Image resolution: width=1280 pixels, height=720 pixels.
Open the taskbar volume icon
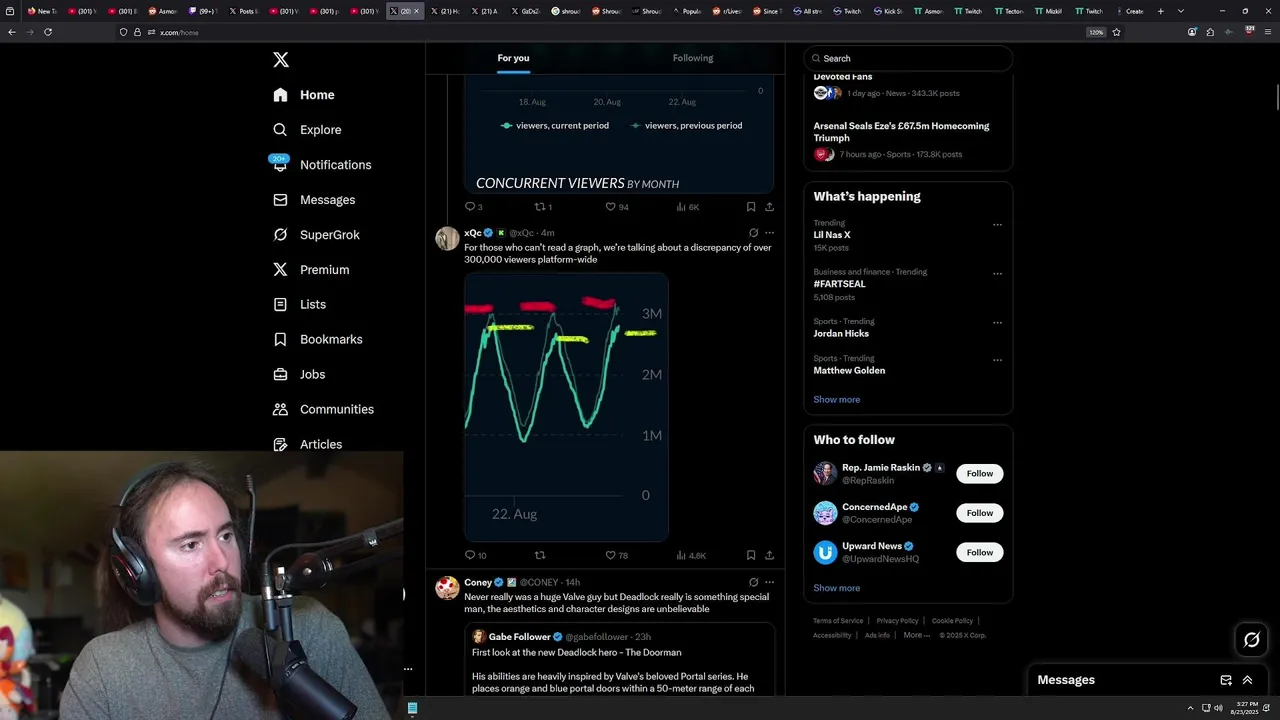point(1218,708)
